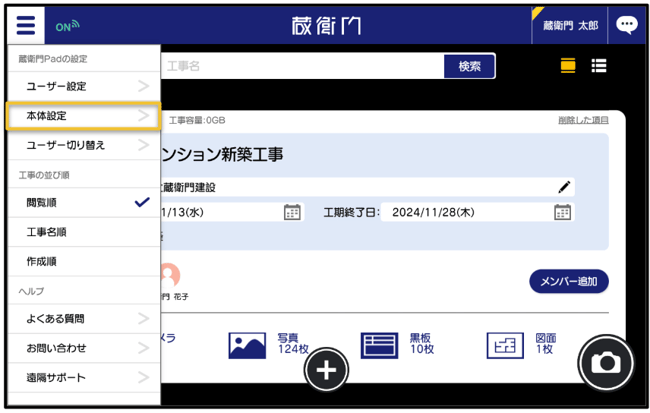Edit company name with pencil icon
The height and width of the screenshot is (413, 650).
[x=564, y=187]
